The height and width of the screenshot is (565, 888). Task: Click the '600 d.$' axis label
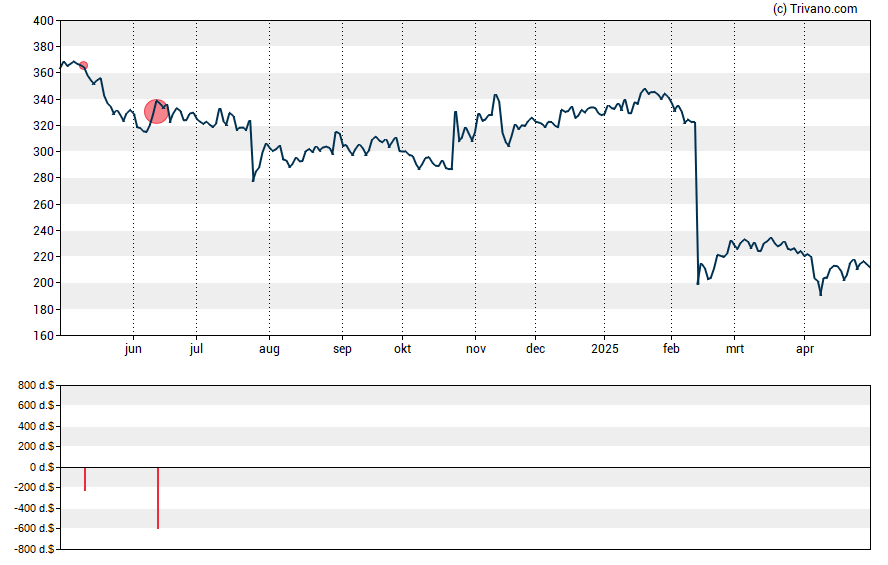click(x=36, y=405)
